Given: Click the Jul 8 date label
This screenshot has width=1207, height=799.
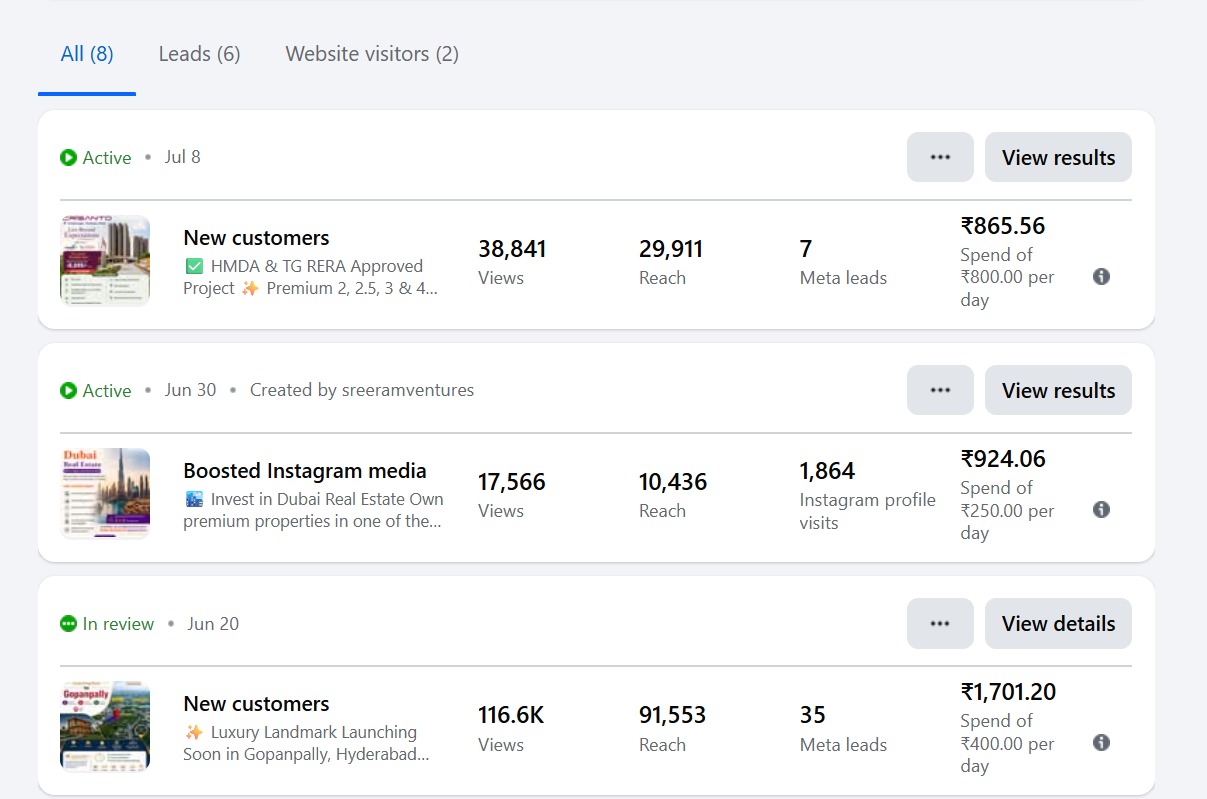Looking at the screenshot, I should [x=182, y=157].
